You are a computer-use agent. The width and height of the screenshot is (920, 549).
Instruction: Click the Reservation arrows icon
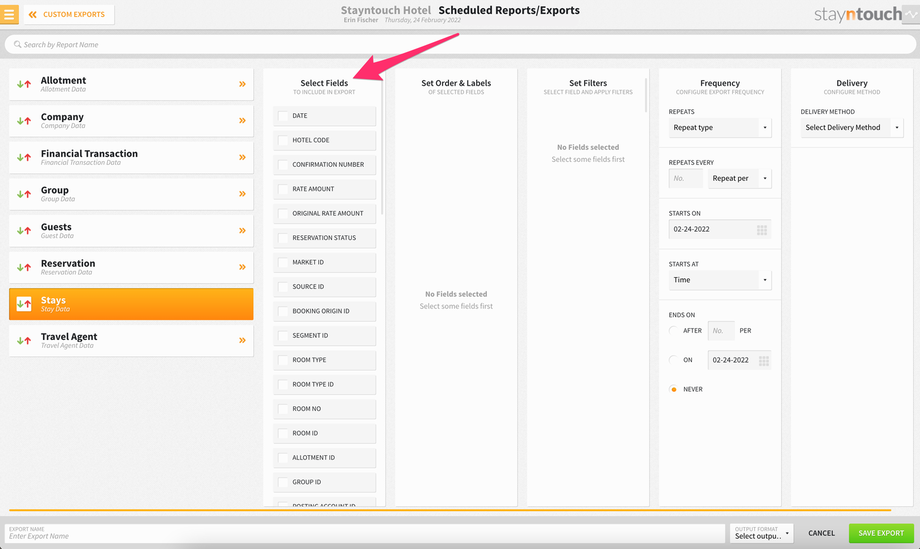23,267
